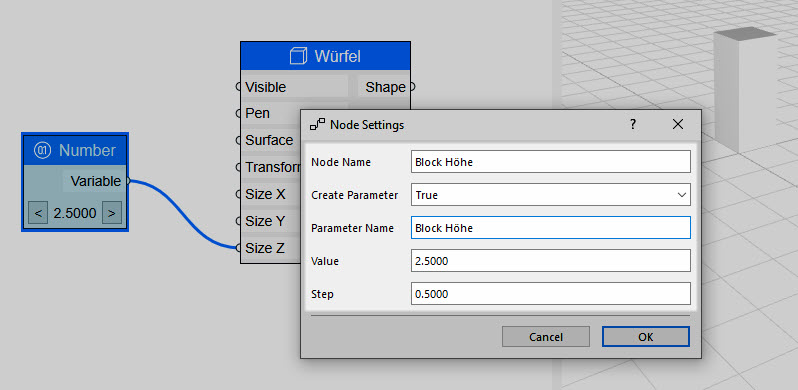Confirm settings with the OK button
This screenshot has height=390, width=798.
click(646, 337)
